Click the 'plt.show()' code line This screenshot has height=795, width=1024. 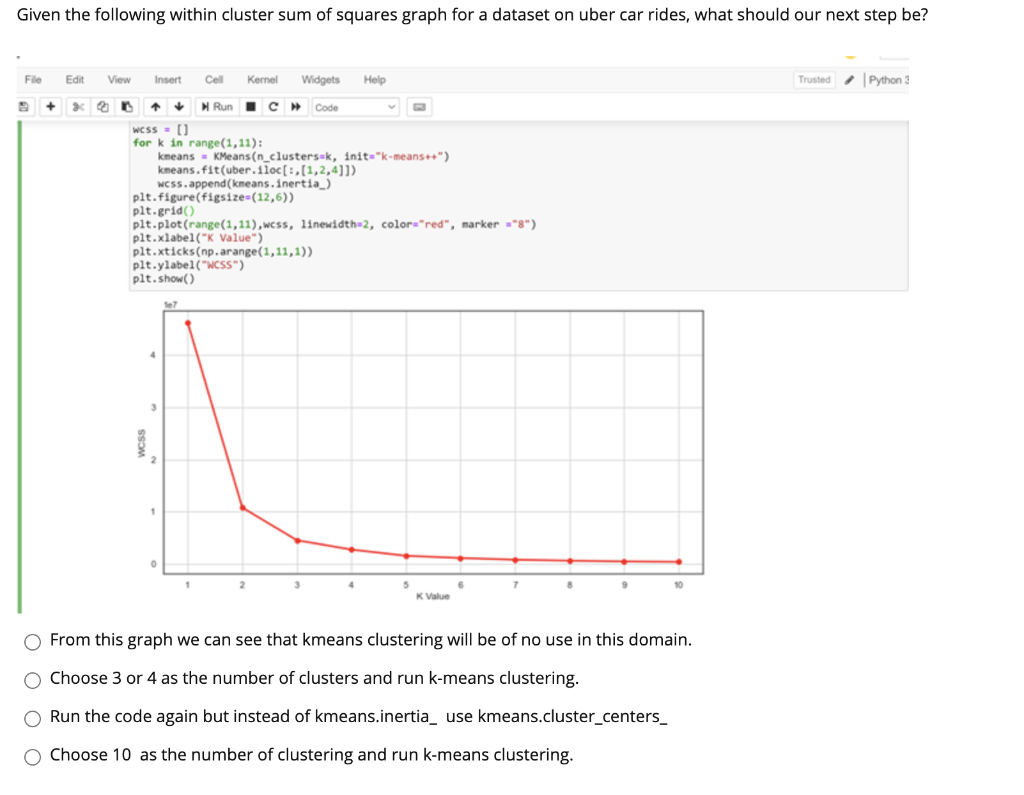(x=163, y=279)
